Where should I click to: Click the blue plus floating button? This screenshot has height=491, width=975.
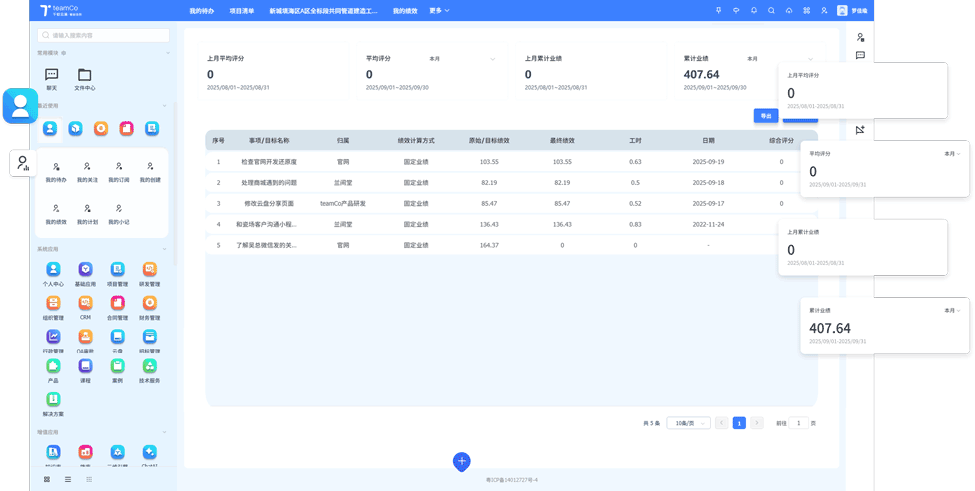(x=461, y=461)
